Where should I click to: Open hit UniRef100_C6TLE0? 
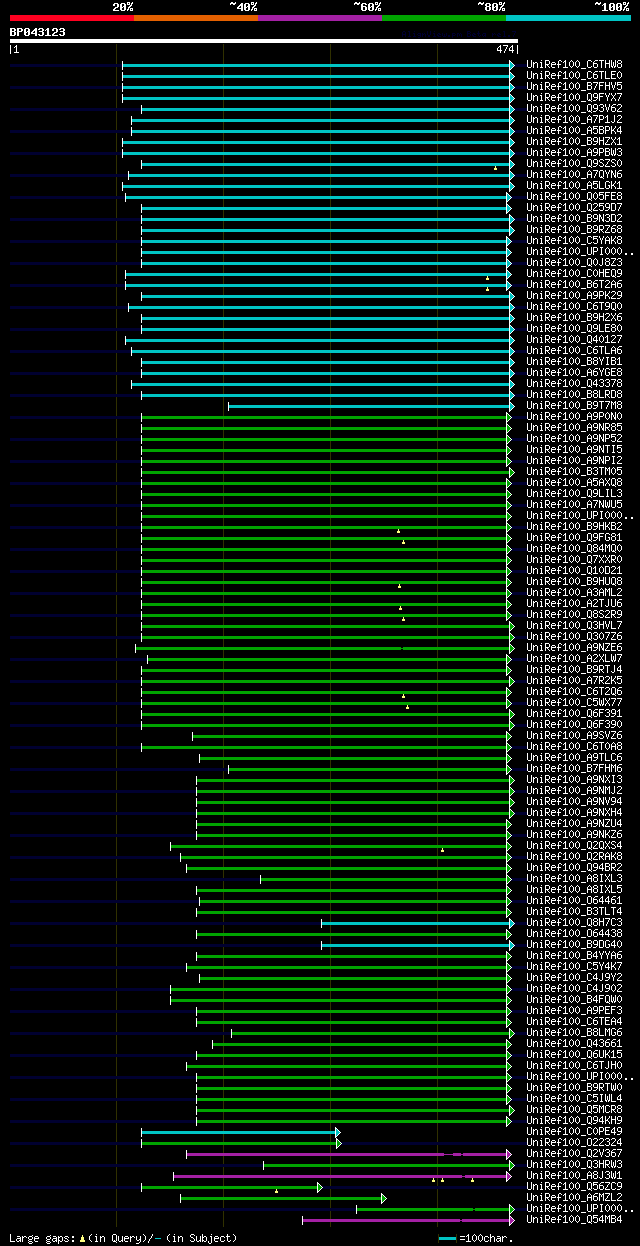[574, 75]
